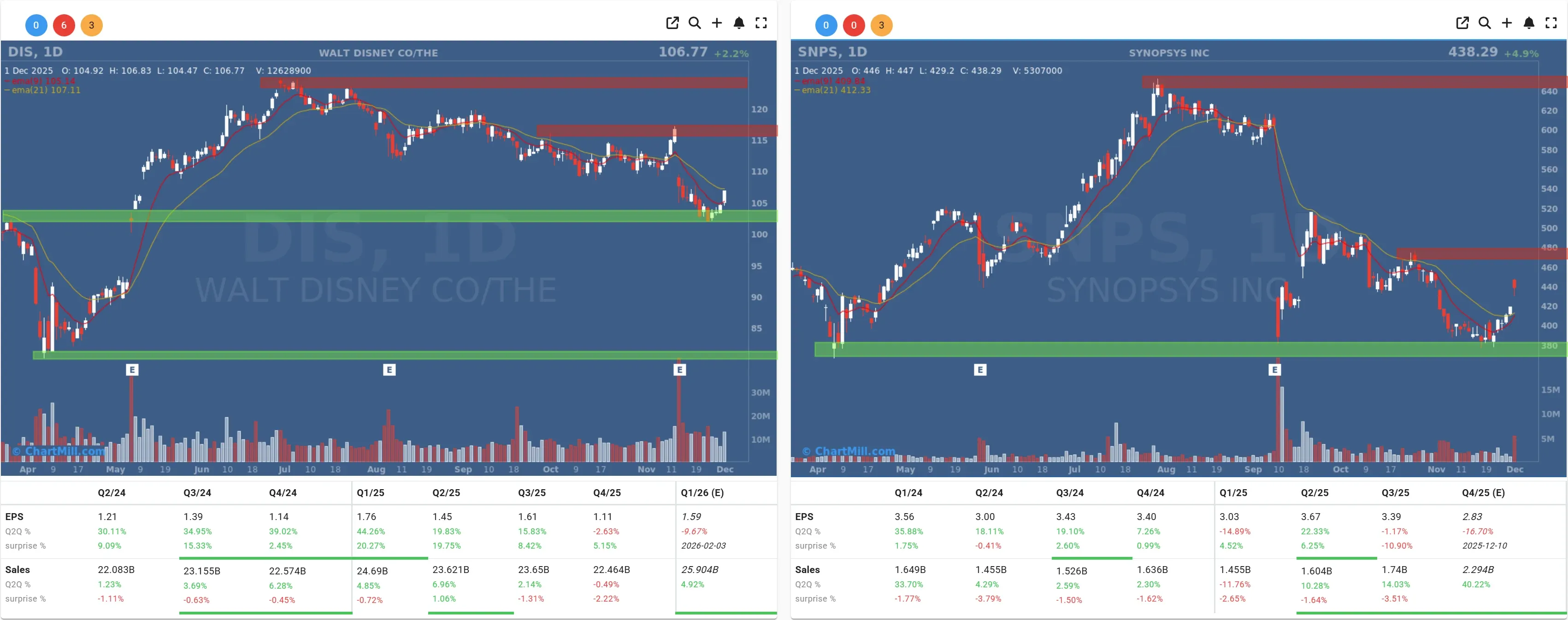Click SNPS ema(21) 412.33 legend

[x=833, y=90]
